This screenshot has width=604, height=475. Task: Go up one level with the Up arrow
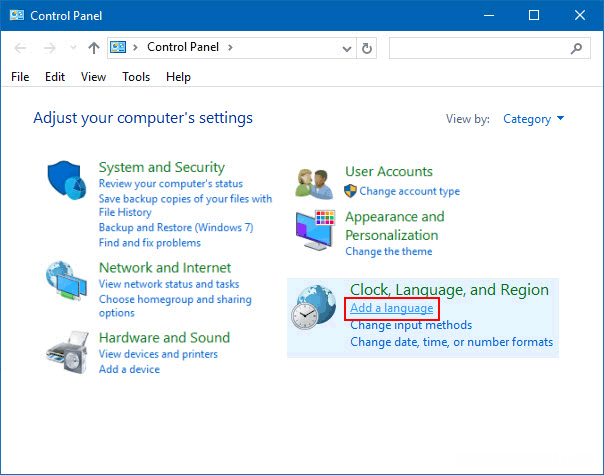(x=94, y=48)
